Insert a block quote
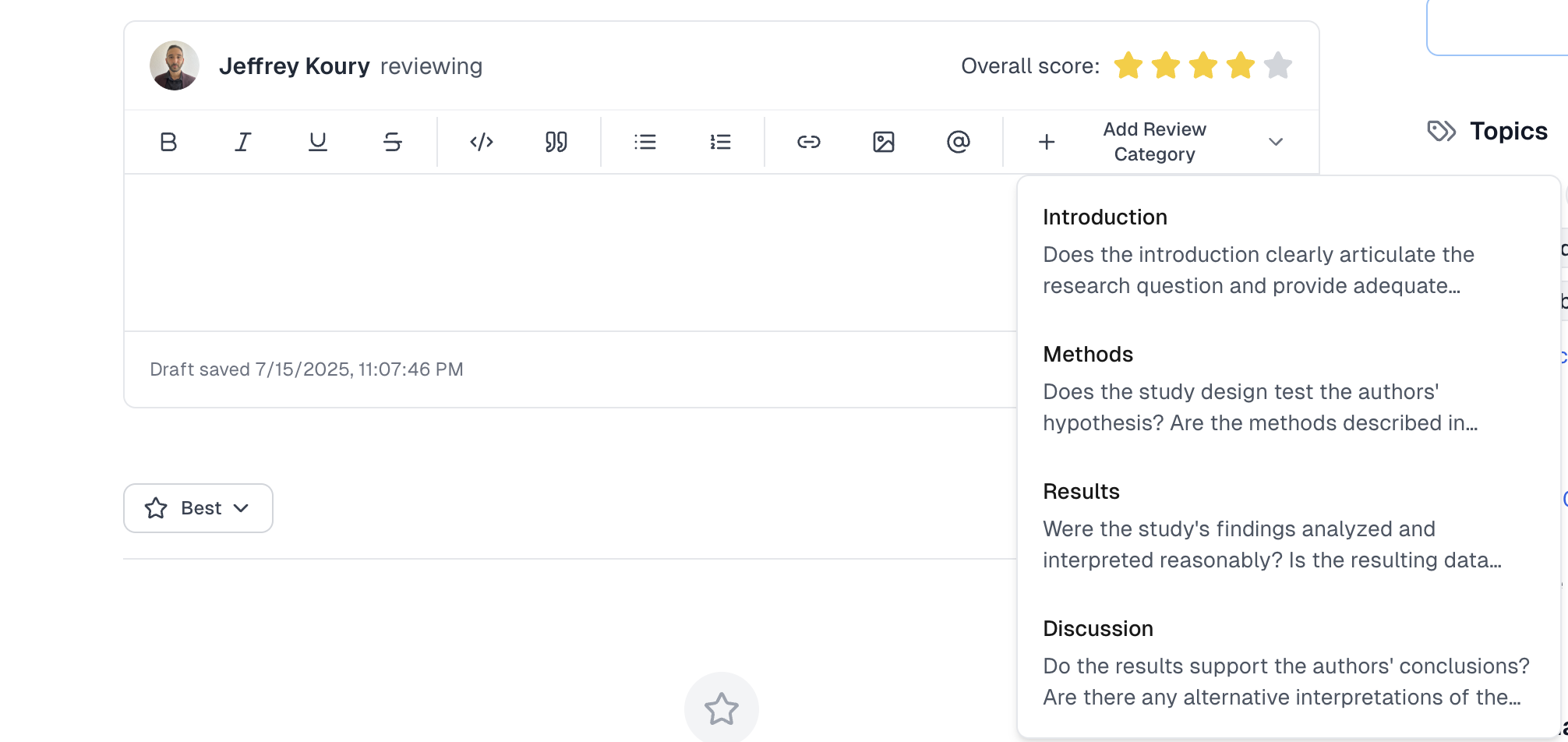1568x742 pixels. [x=556, y=142]
